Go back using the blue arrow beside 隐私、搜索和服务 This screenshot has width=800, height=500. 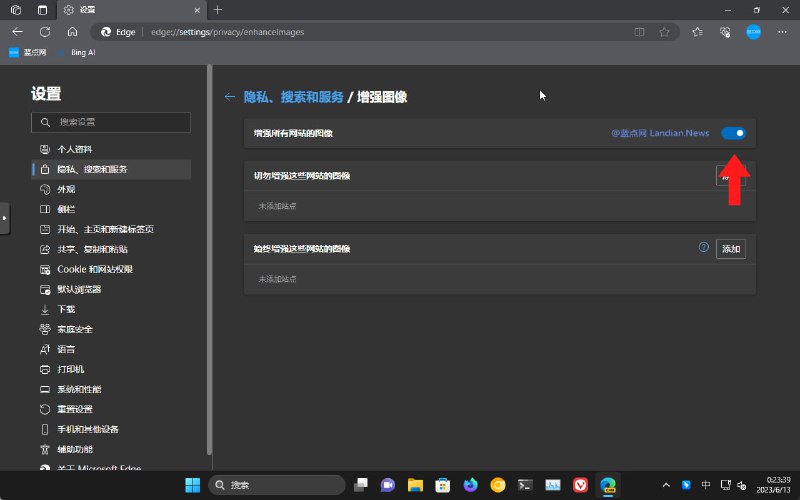coord(230,96)
